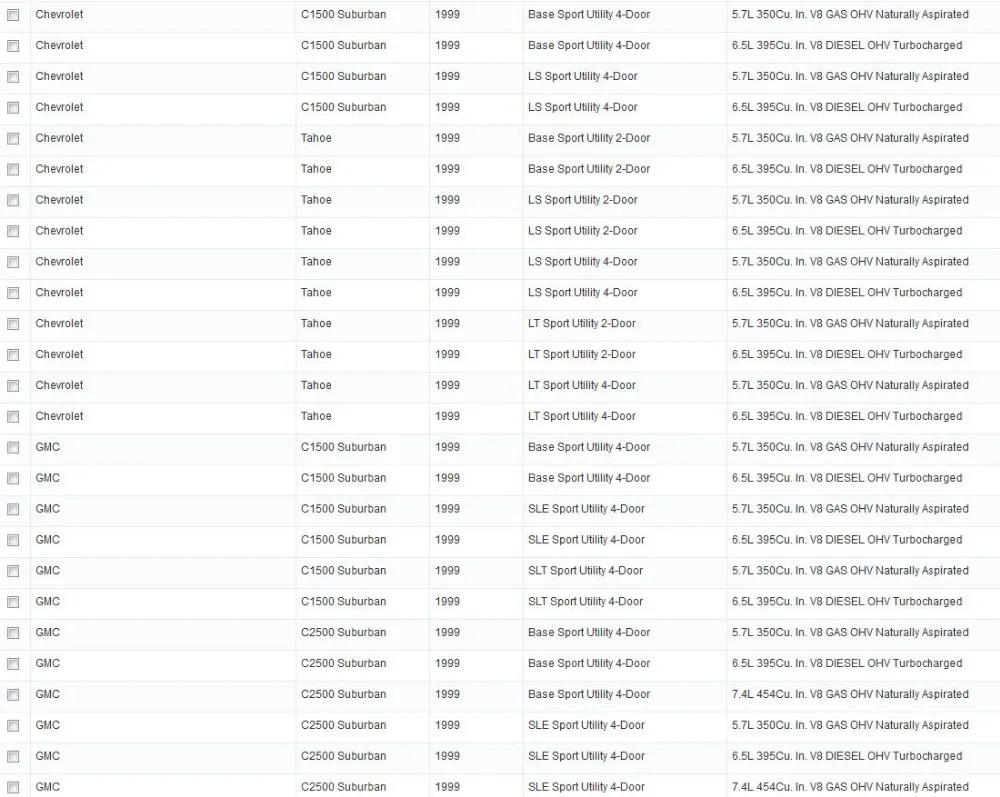Check the Chevrolet C1500 Suburban LS 6.5L diesel row
Image resolution: width=1000 pixels, height=797 pixels.
(13, 108)
